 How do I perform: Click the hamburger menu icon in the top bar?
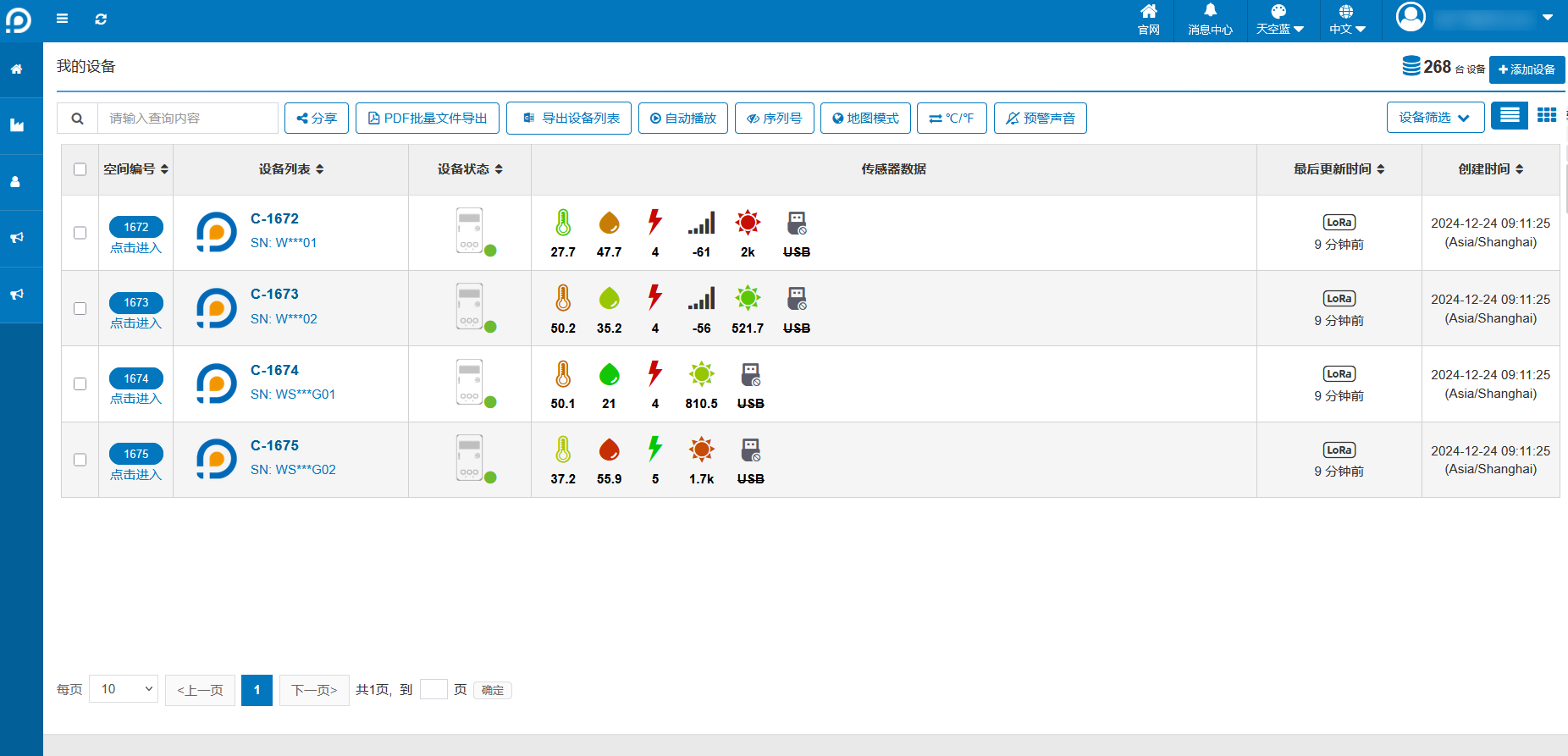tap(62, 19)
